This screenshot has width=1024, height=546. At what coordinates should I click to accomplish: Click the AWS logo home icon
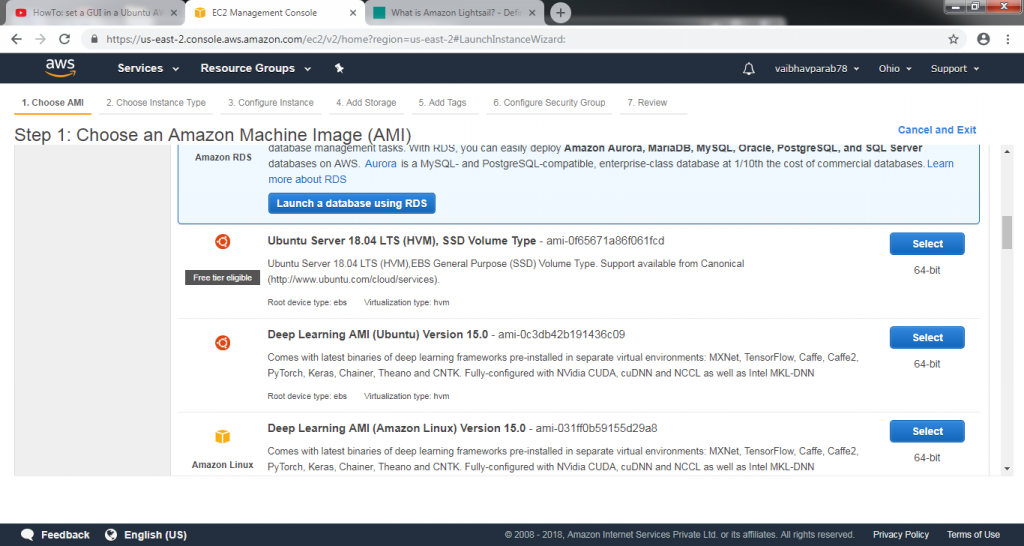[61, 68]
